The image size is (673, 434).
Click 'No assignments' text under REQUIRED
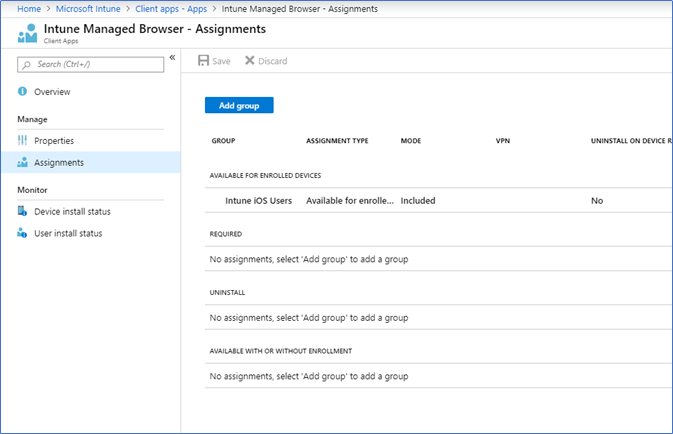point(309,259)
